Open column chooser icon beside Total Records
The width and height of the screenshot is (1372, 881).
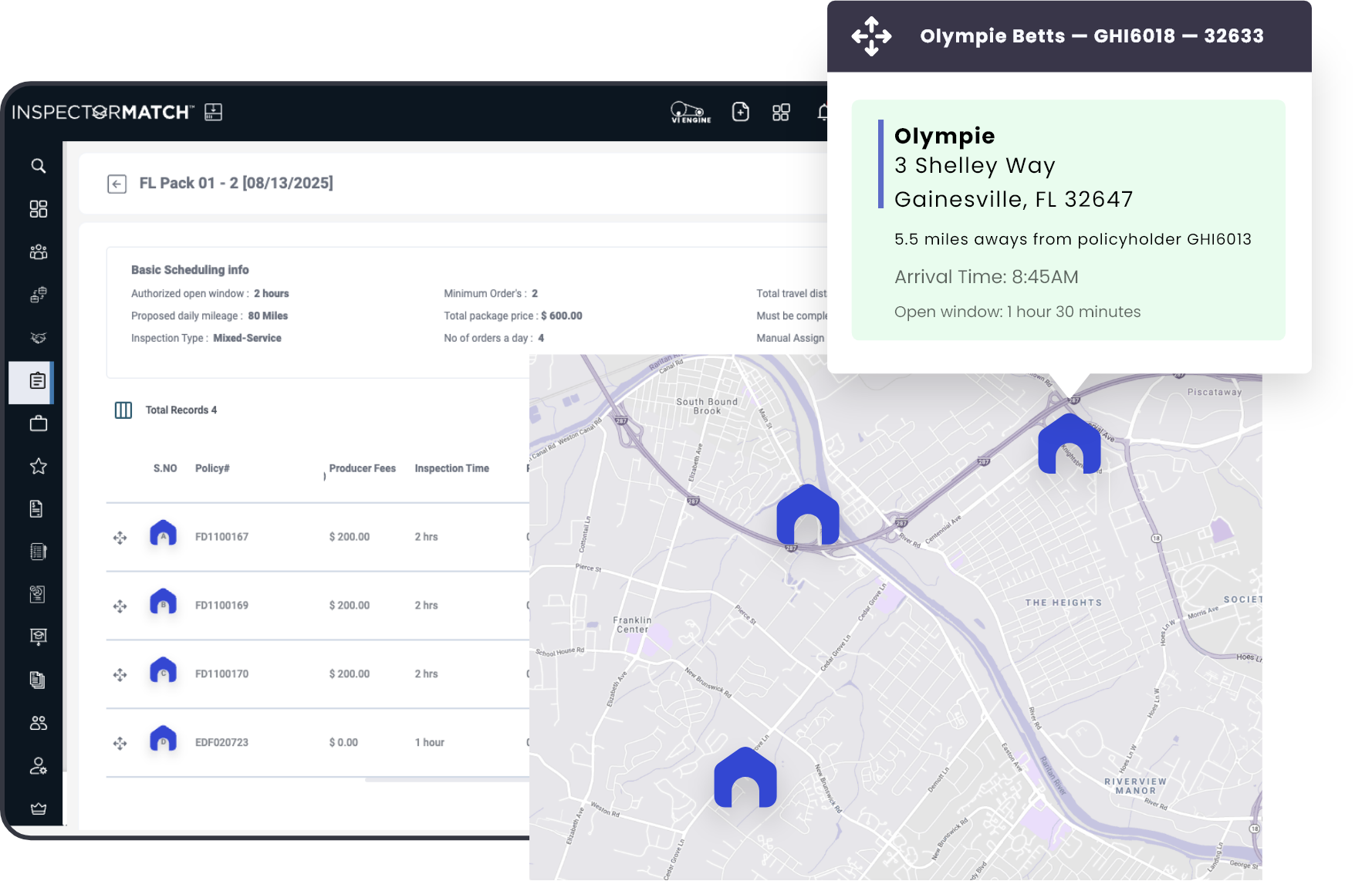tap(123, 410)
